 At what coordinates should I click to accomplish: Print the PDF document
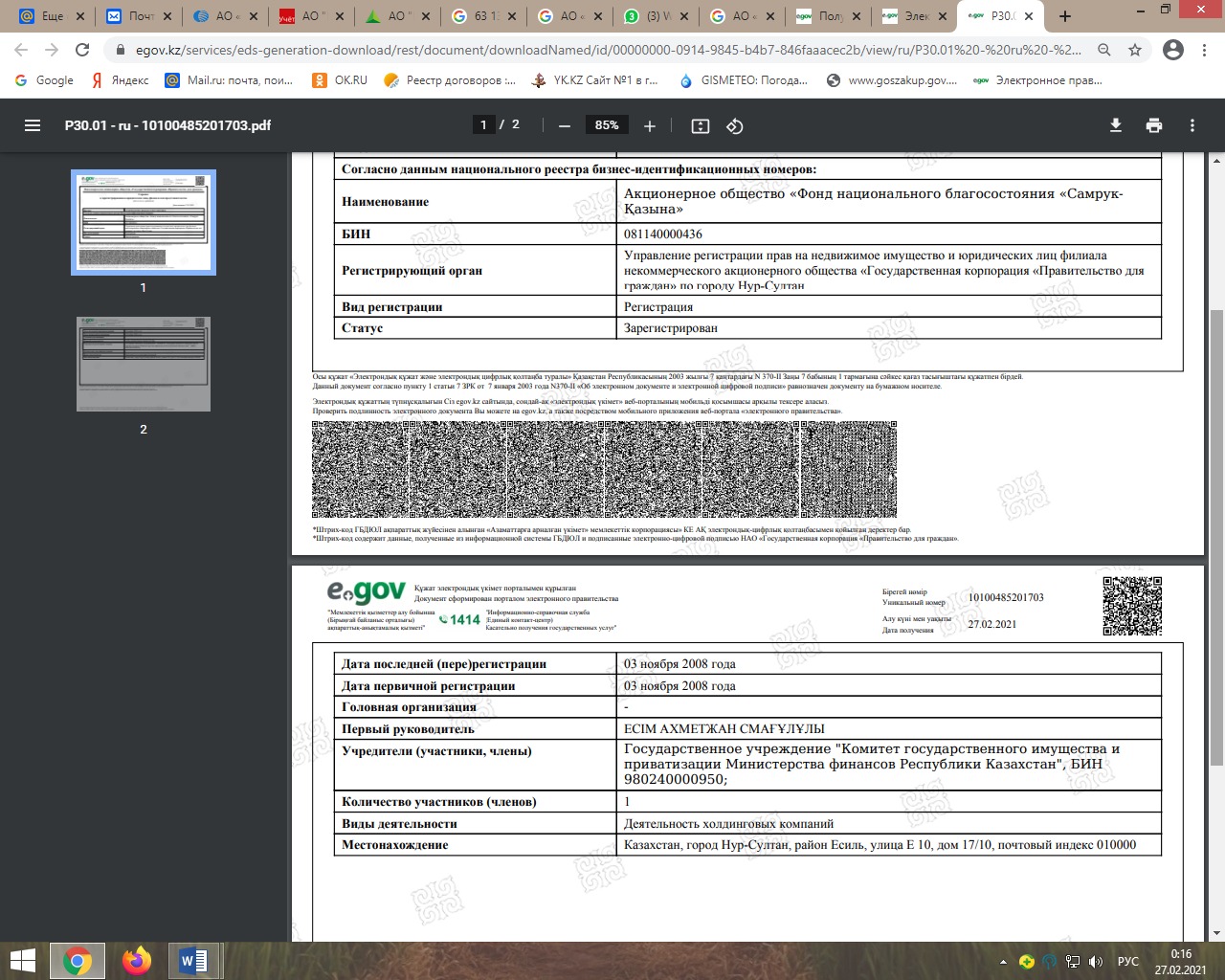coord(1154,125)
